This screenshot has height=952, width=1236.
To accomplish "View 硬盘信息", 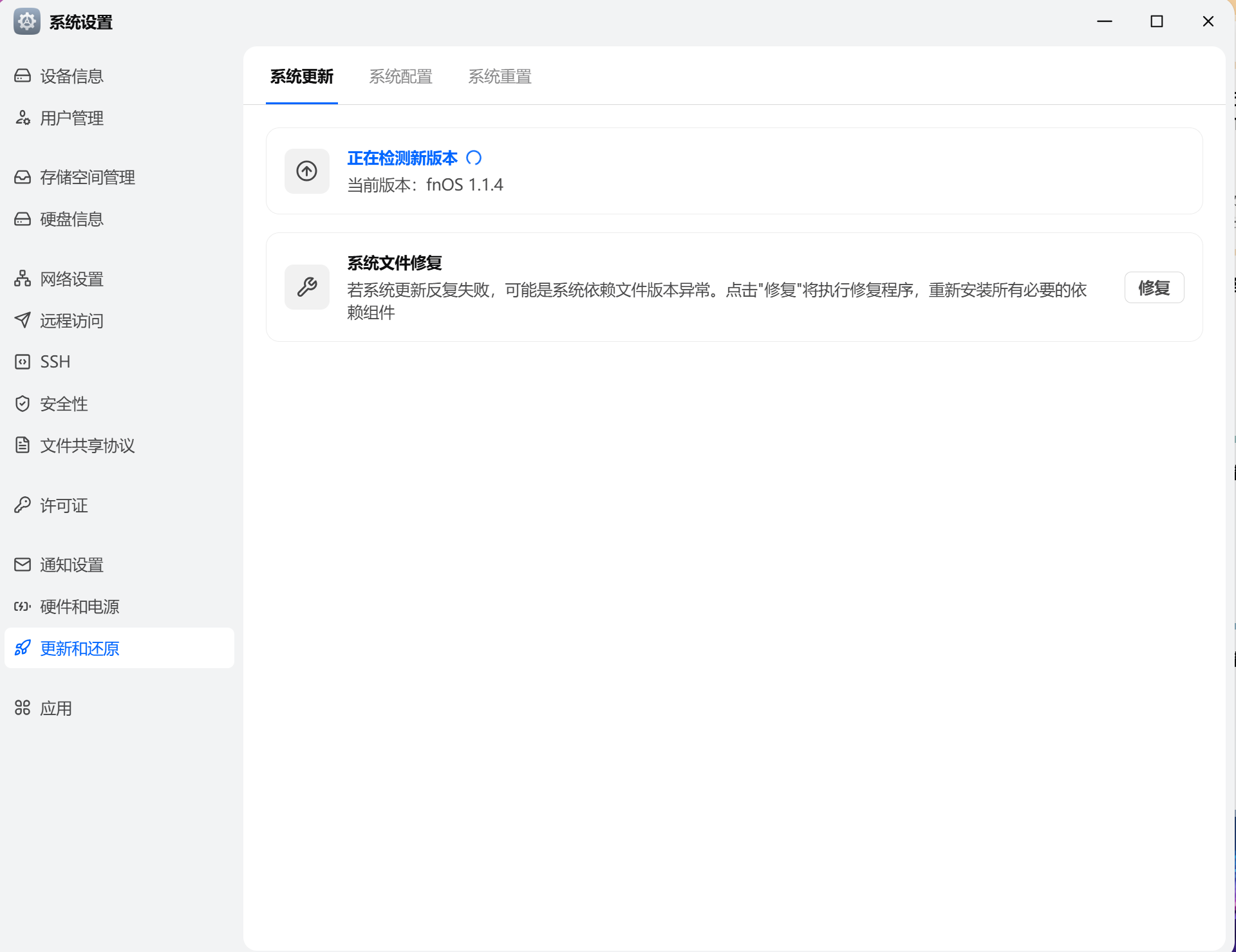I will pos(71,219).
